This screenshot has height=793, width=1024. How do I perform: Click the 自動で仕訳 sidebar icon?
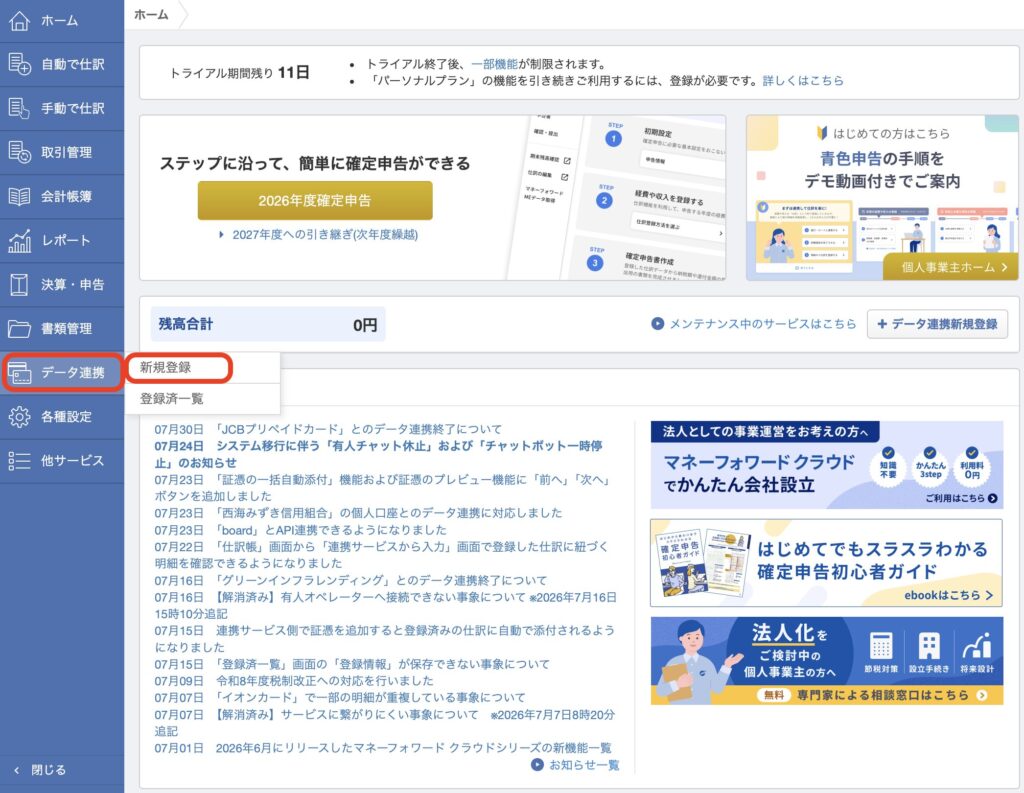(x=19, y=64)
